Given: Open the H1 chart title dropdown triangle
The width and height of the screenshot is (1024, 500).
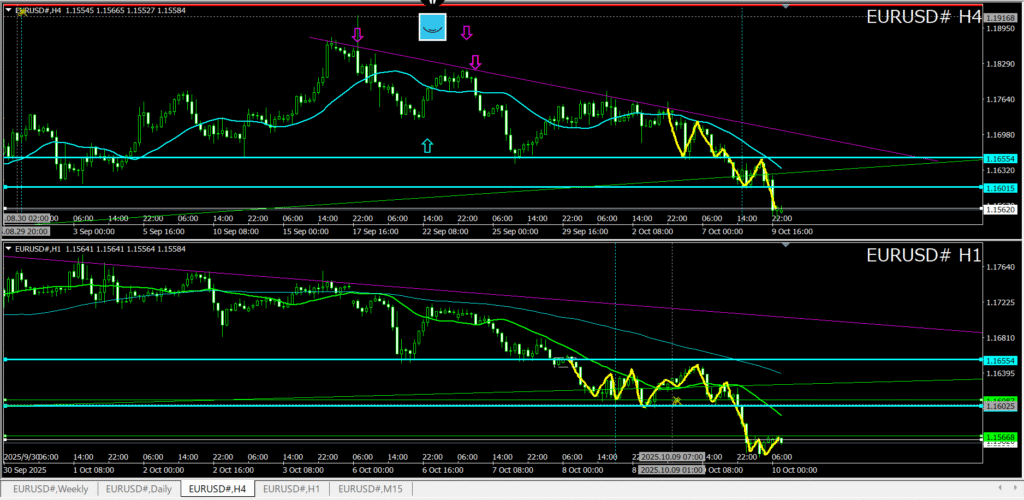Looking at the screenshot, I should [9, 248].
